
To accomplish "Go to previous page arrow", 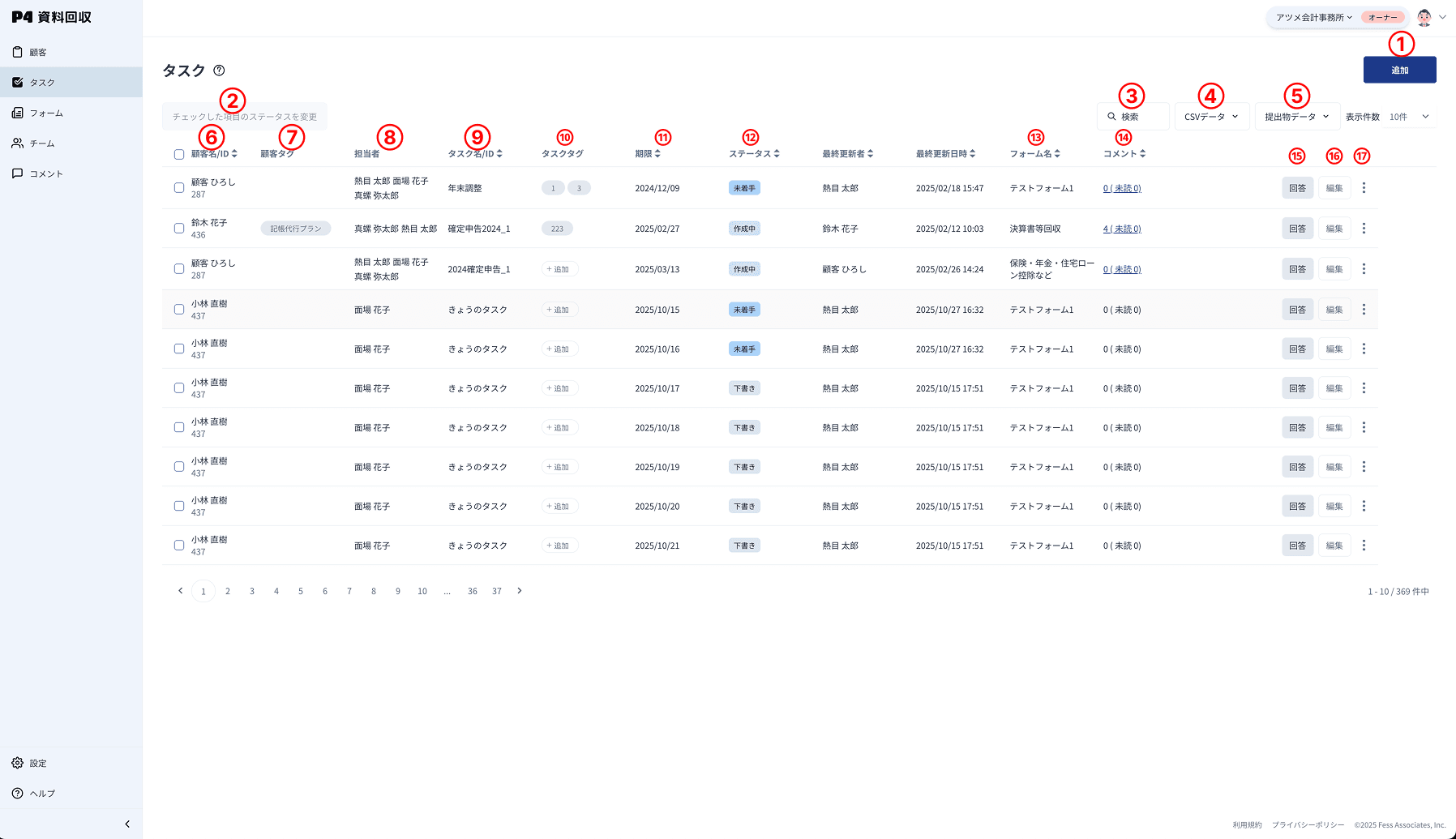I will 180,591.
